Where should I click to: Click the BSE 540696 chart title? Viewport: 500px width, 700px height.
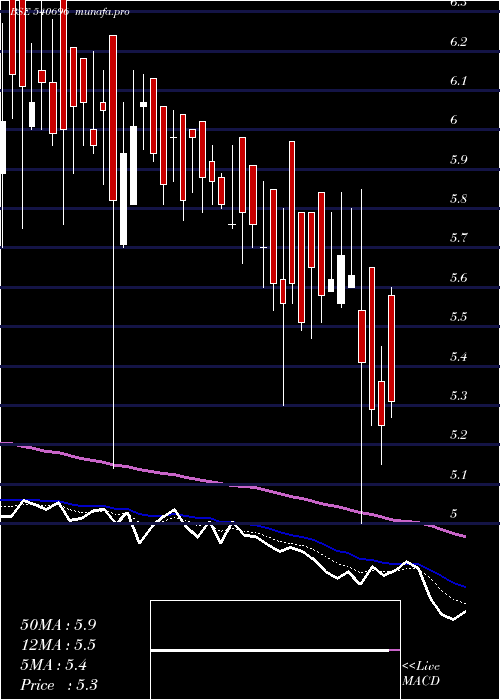(40, 12)
